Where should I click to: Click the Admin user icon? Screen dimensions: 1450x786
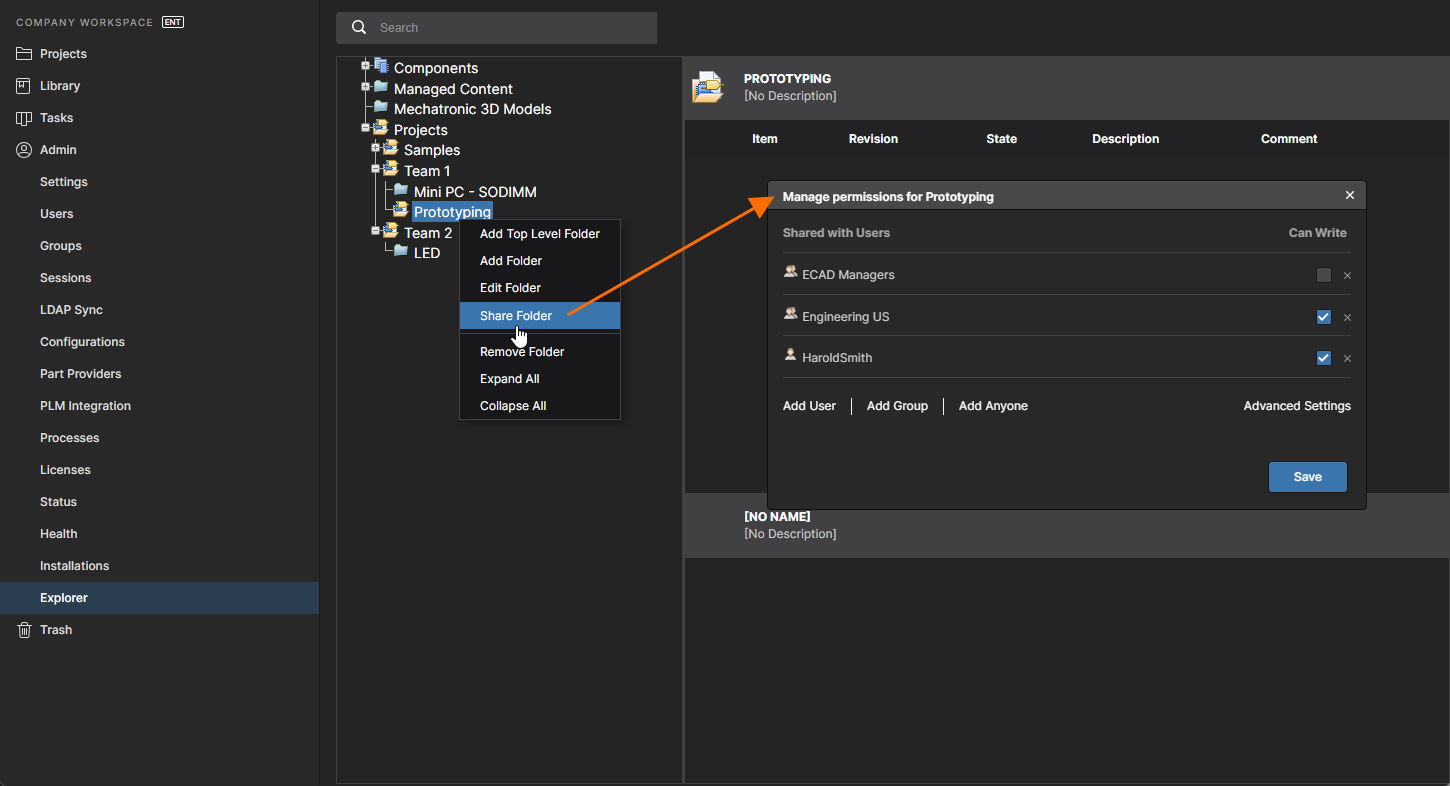click(x=24, y=150)
